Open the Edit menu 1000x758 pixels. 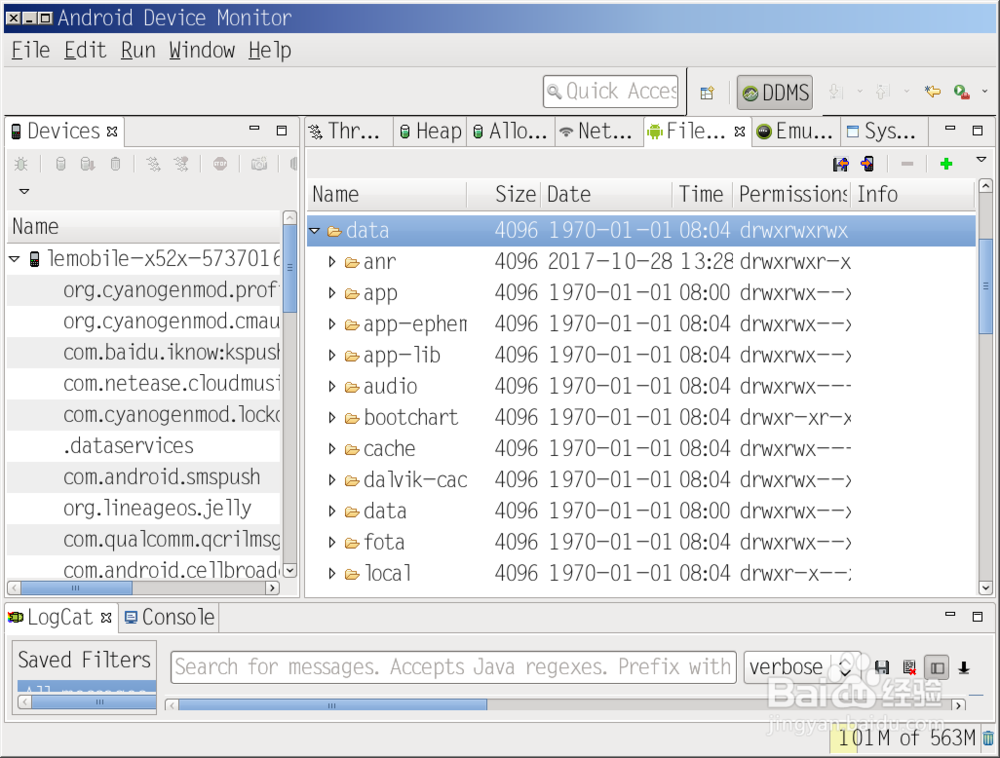click(x=85, y=50)
